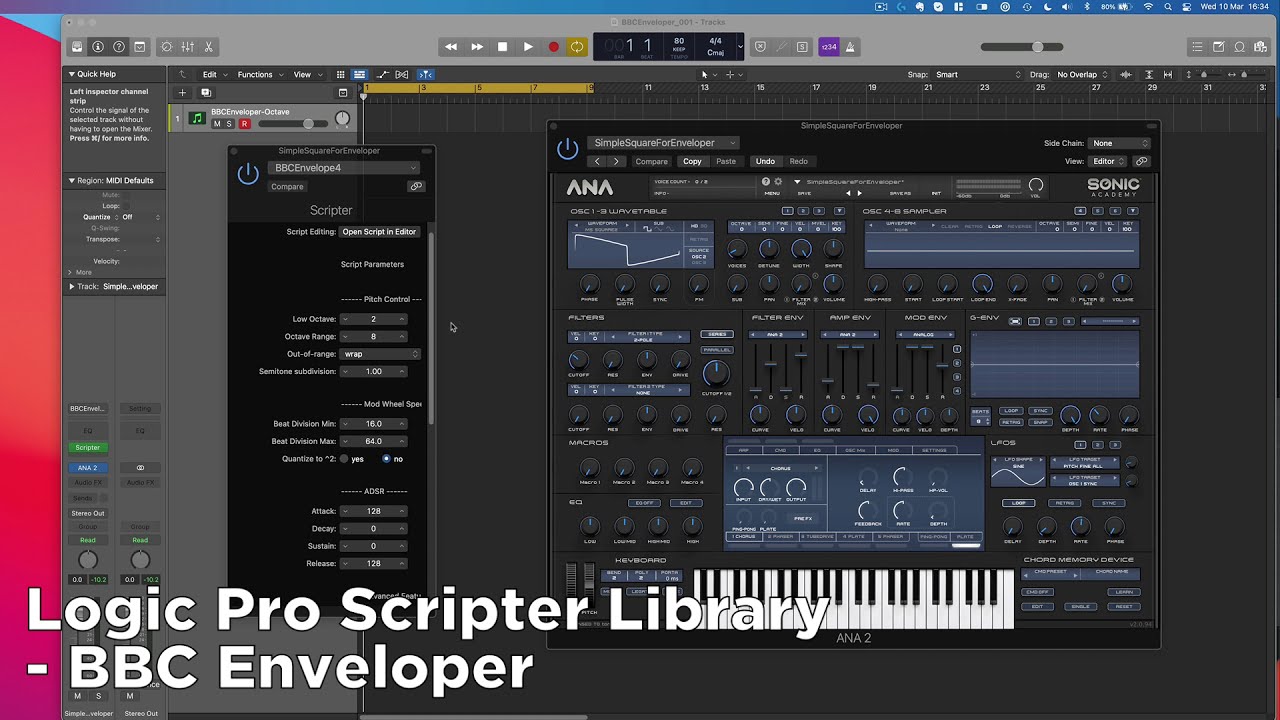Click the Low Octave value field
1280x720 pixels.
tap(373, 319)
